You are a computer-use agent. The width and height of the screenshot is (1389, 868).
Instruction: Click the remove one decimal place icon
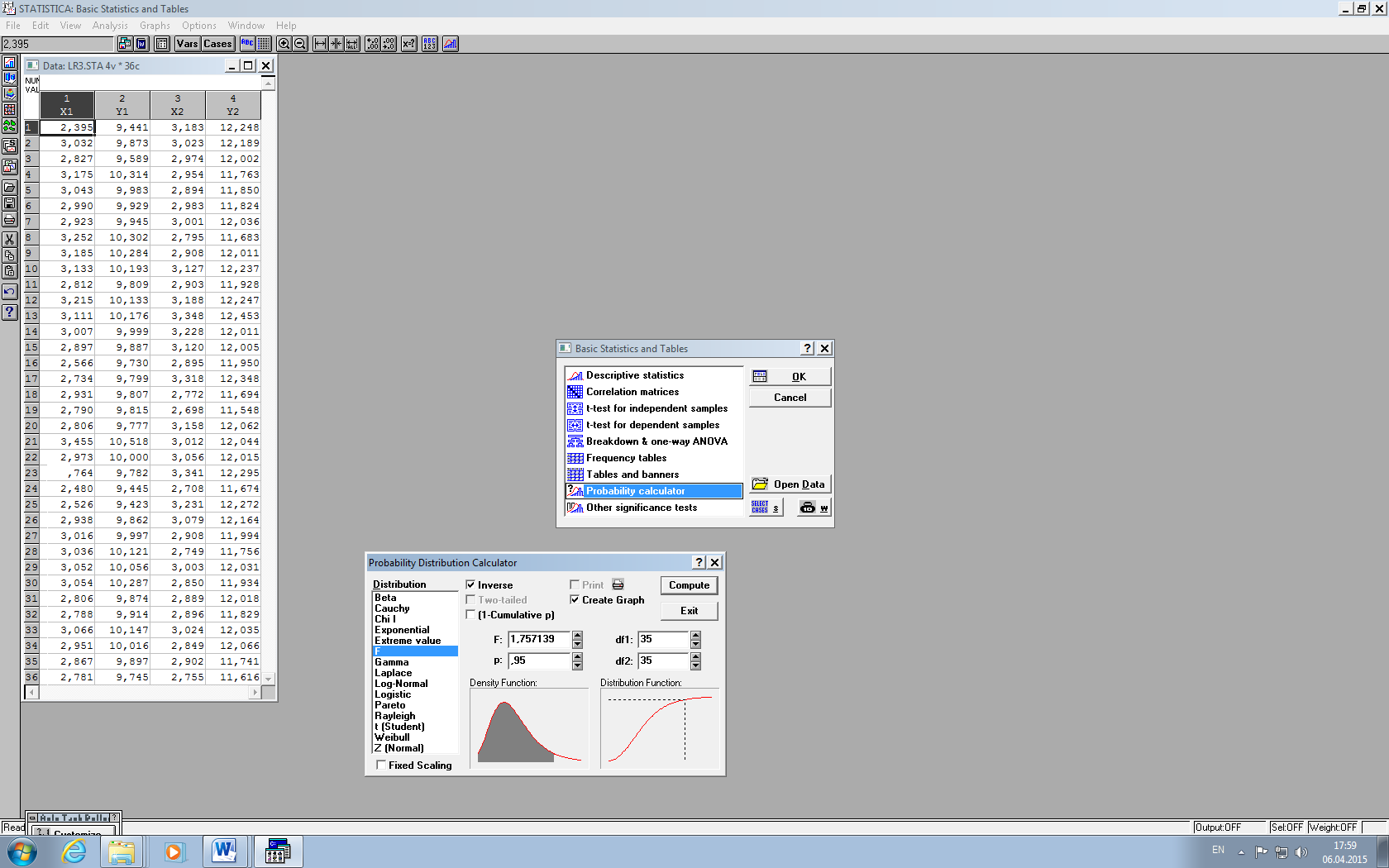[389, 44]
